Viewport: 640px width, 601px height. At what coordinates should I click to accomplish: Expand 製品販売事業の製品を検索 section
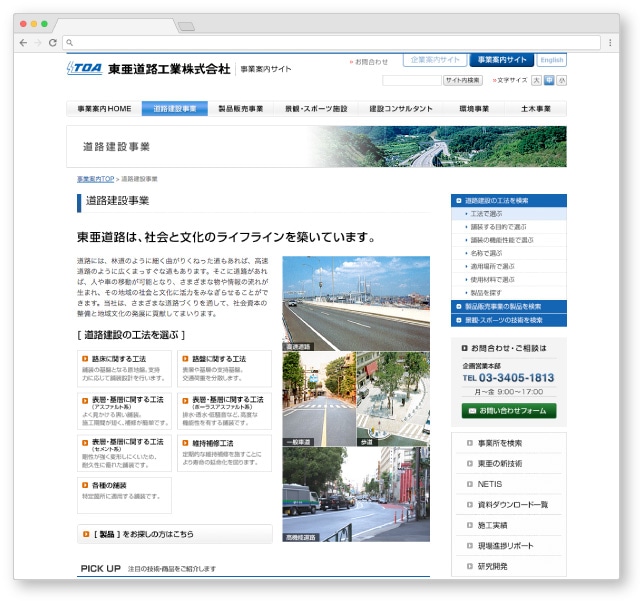coord(509,307)
